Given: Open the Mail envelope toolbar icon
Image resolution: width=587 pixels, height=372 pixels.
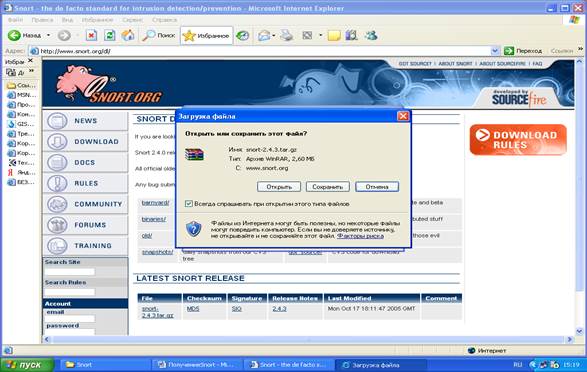Looking at the screenshot, I should 264,36.
